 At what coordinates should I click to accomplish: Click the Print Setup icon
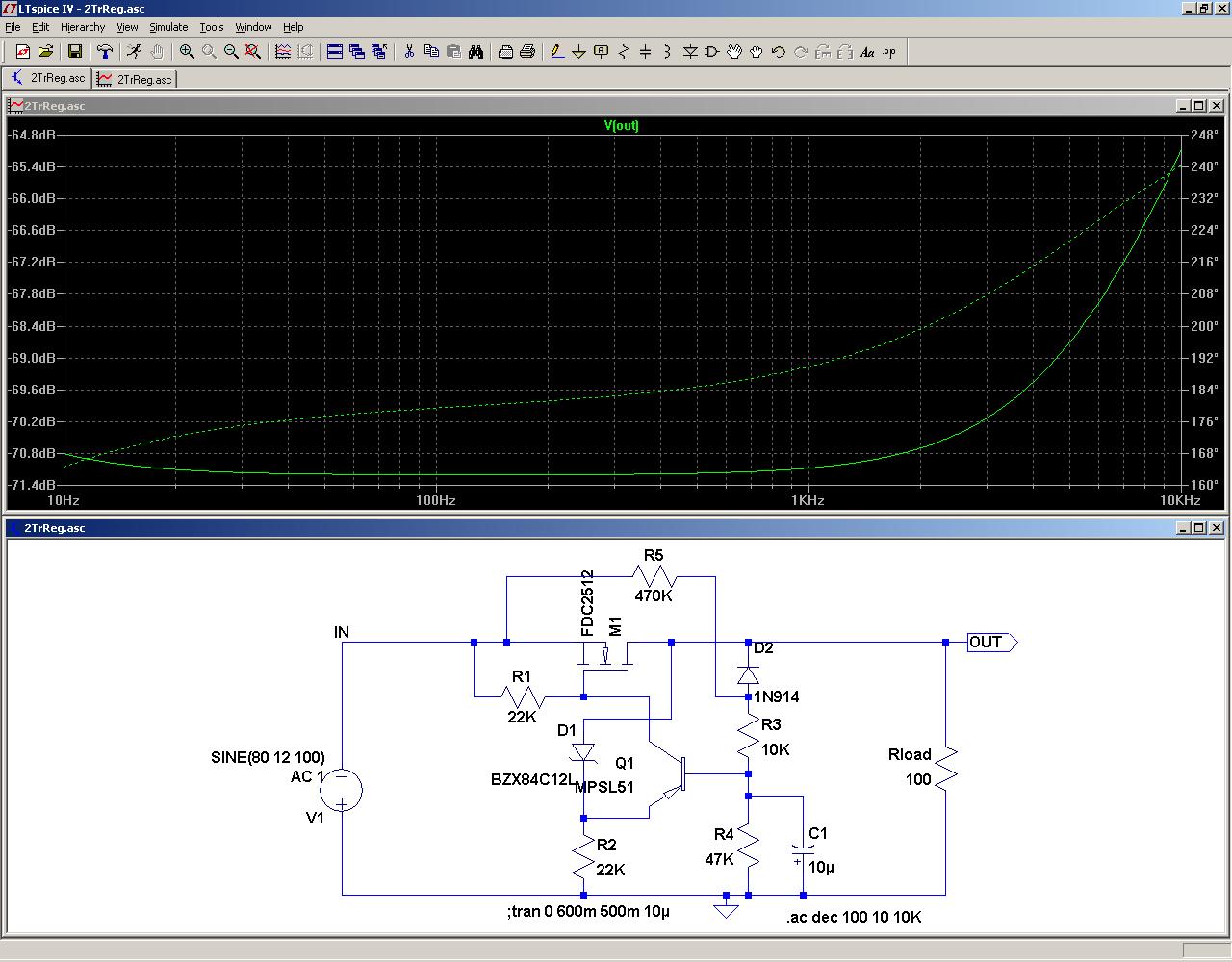click(505, 52)
